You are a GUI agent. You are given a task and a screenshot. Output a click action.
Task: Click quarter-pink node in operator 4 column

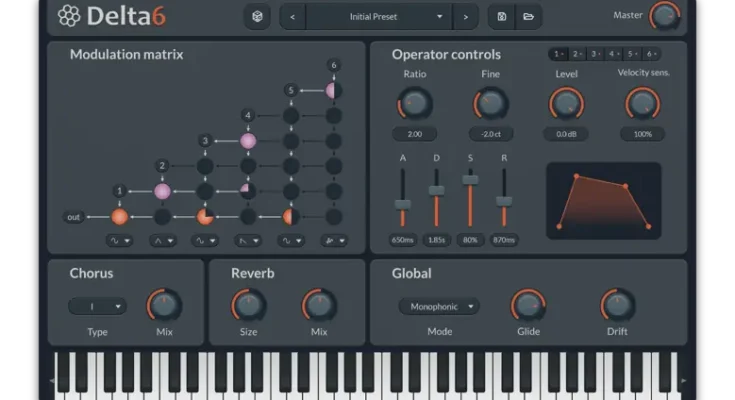[x=248, y=191]
